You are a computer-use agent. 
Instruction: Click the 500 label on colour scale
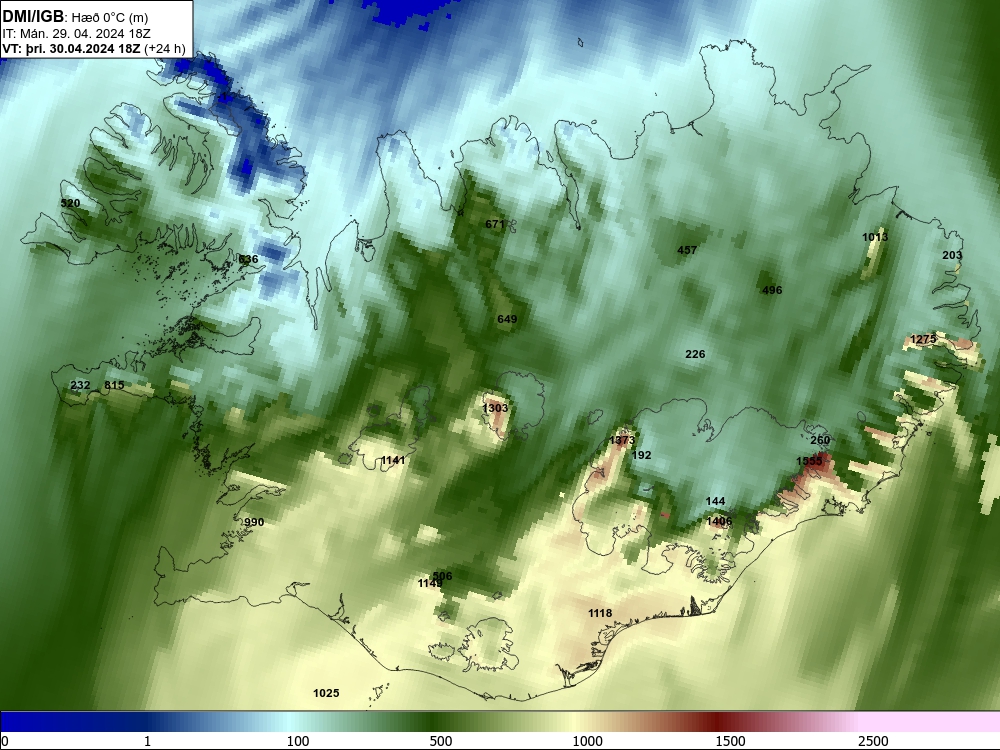coord(441,741)
